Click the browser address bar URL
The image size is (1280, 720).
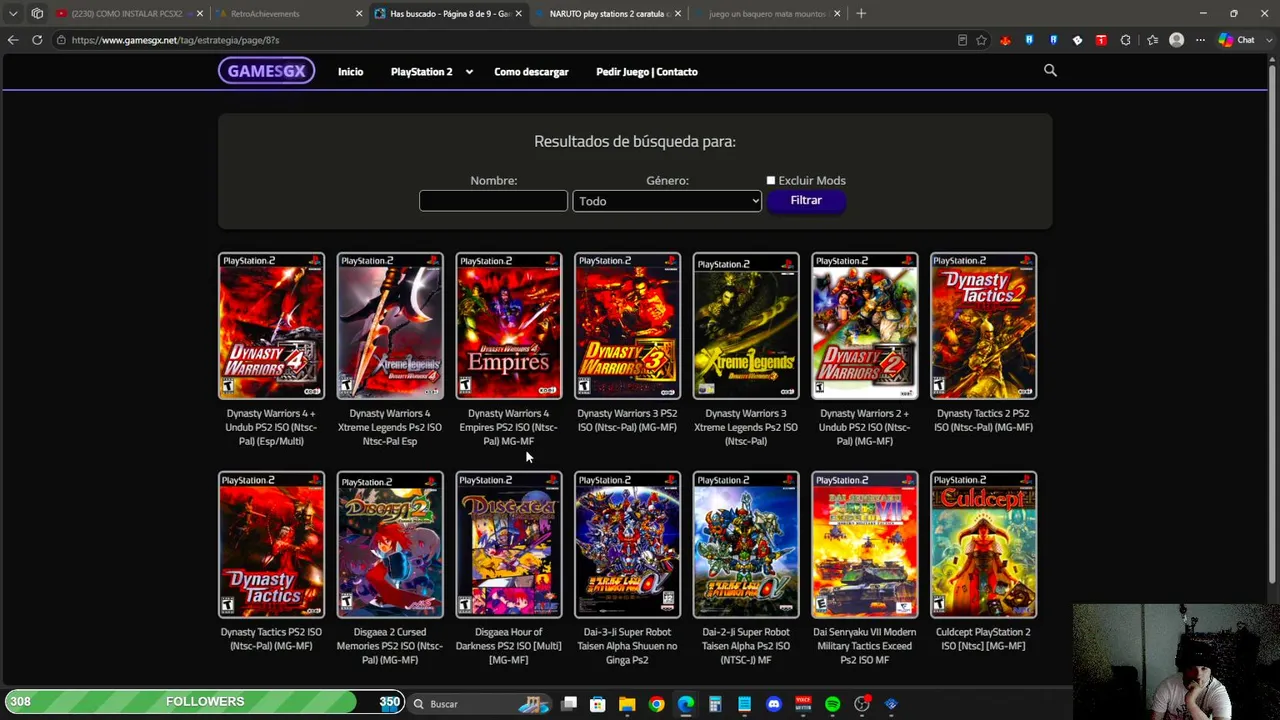tap(175, 40)
